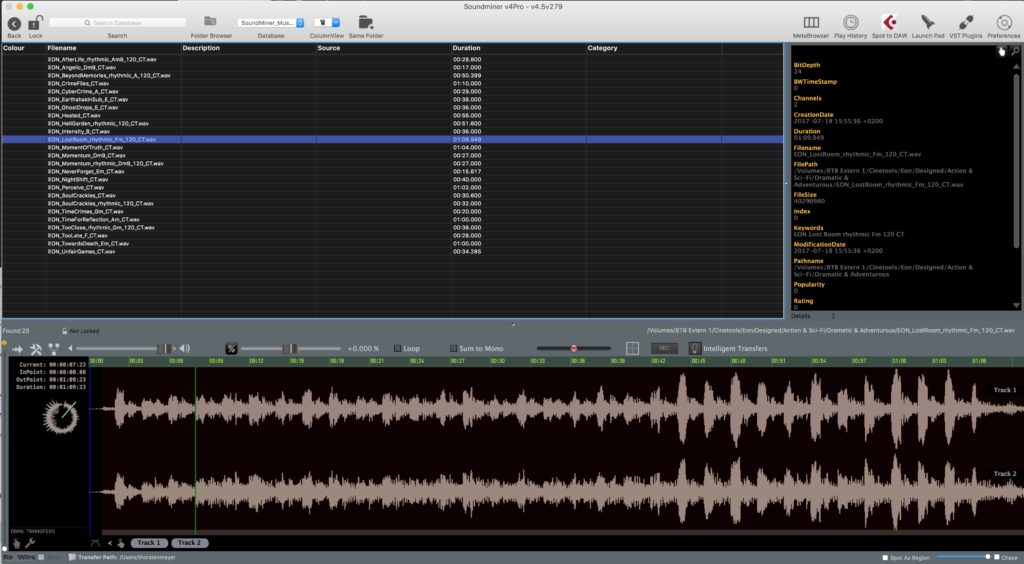Screen dimensions: 1024x564
Task: Open the Launch Pad
Action: [927, 23]
